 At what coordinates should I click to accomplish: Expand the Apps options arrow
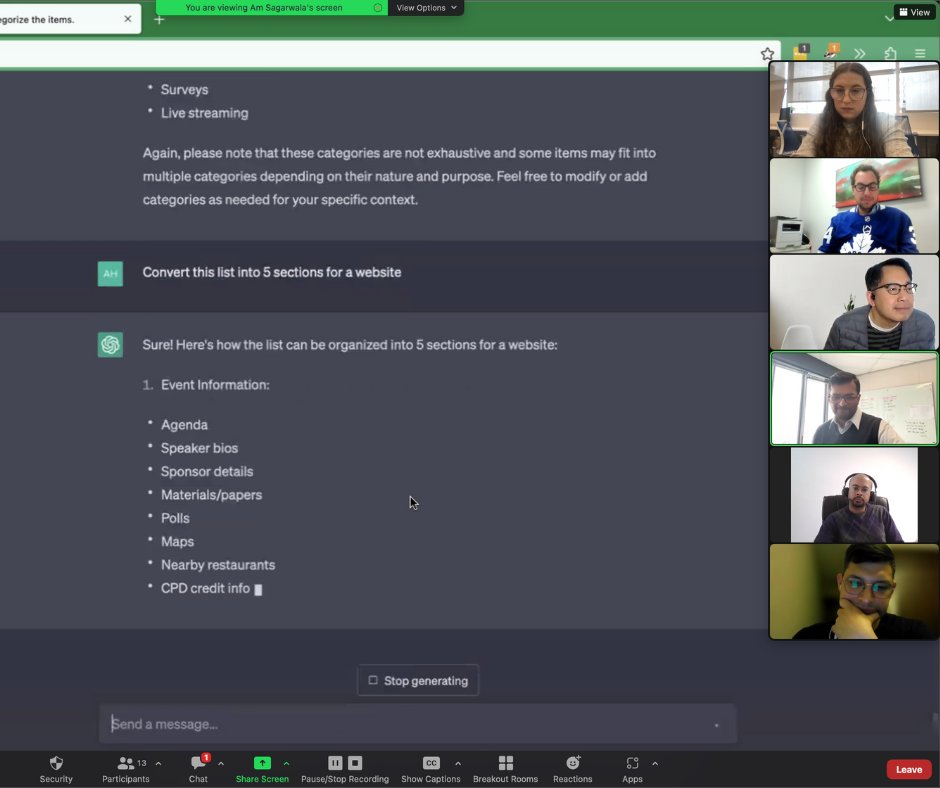point(655,763)
